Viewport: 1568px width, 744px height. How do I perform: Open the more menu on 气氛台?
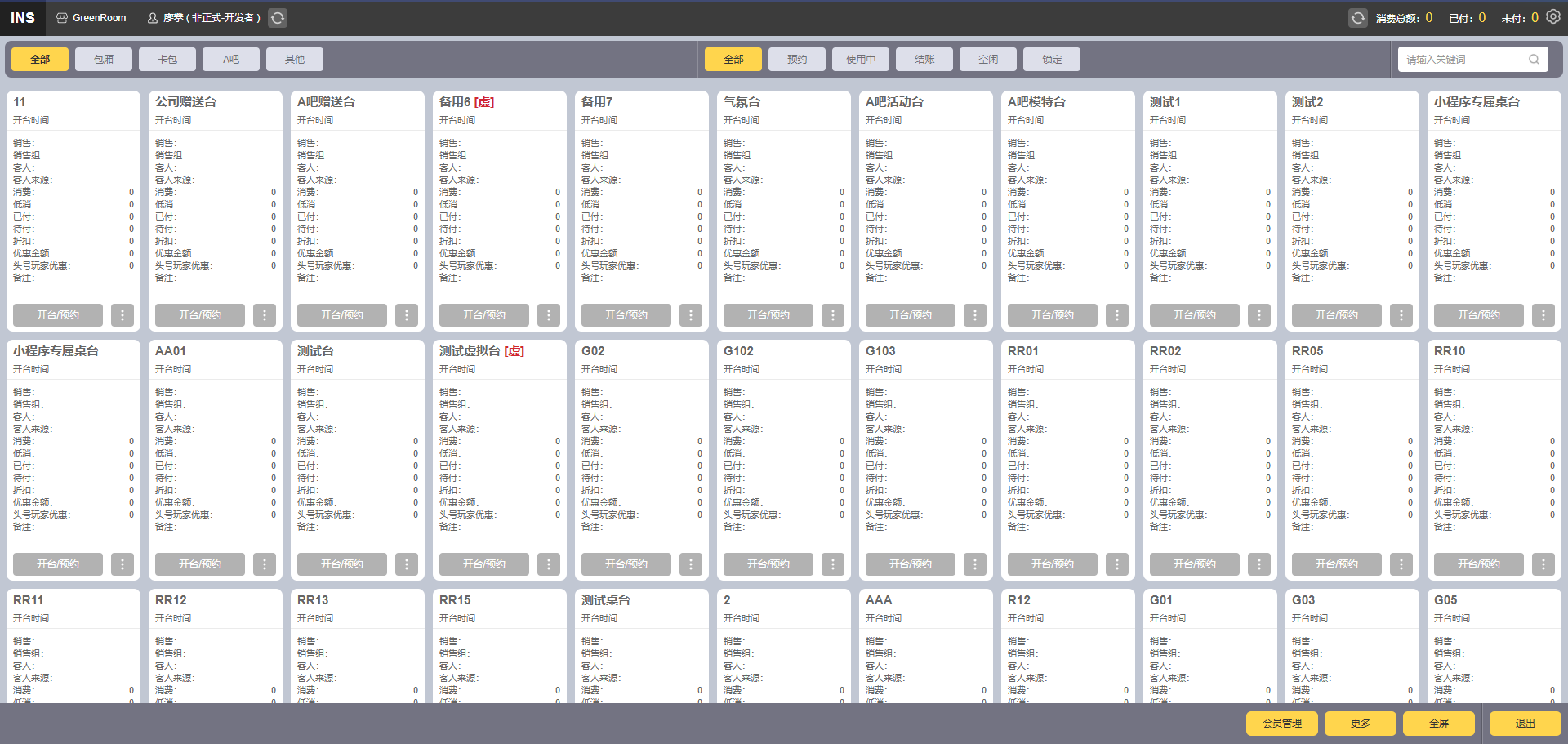click(x=833, y=315)
